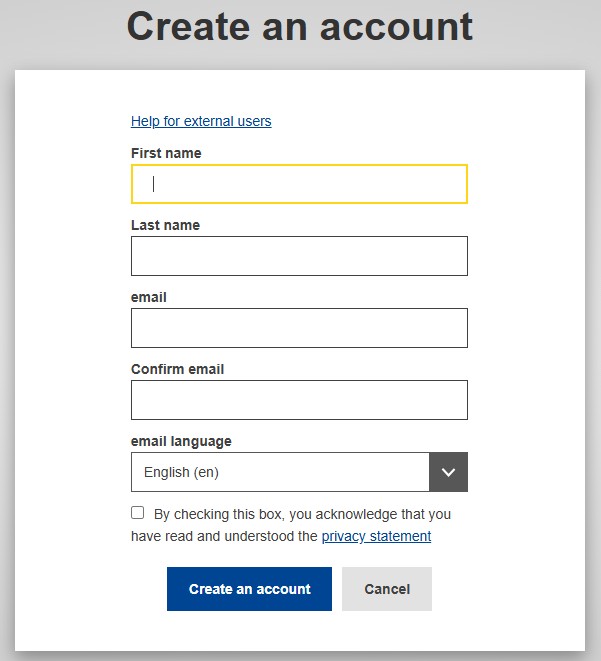Click the text cursor in First name

coord(153,184)
